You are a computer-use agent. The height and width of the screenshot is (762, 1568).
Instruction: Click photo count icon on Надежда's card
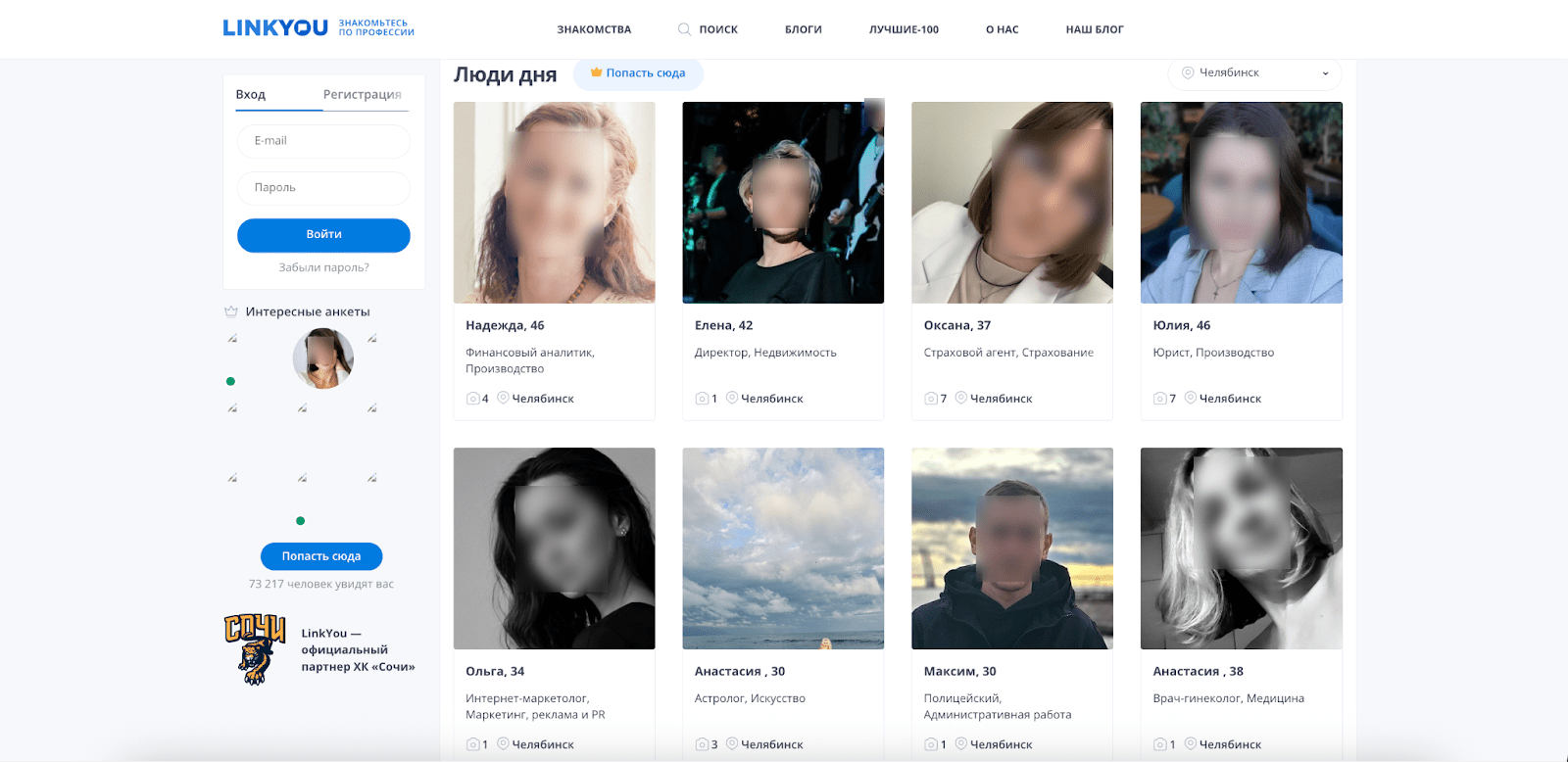coord(473,399)
